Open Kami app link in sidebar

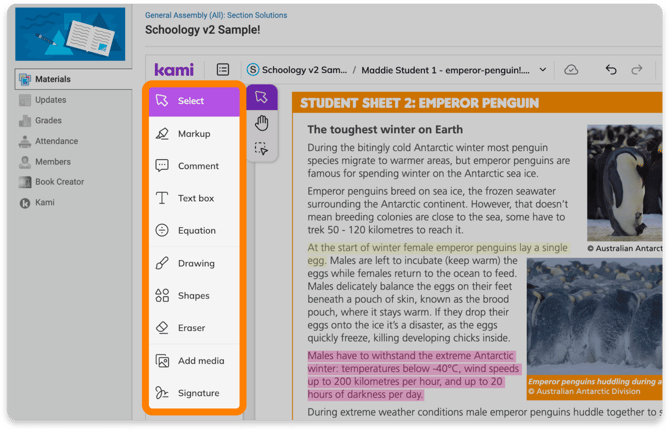coord(44,202)
